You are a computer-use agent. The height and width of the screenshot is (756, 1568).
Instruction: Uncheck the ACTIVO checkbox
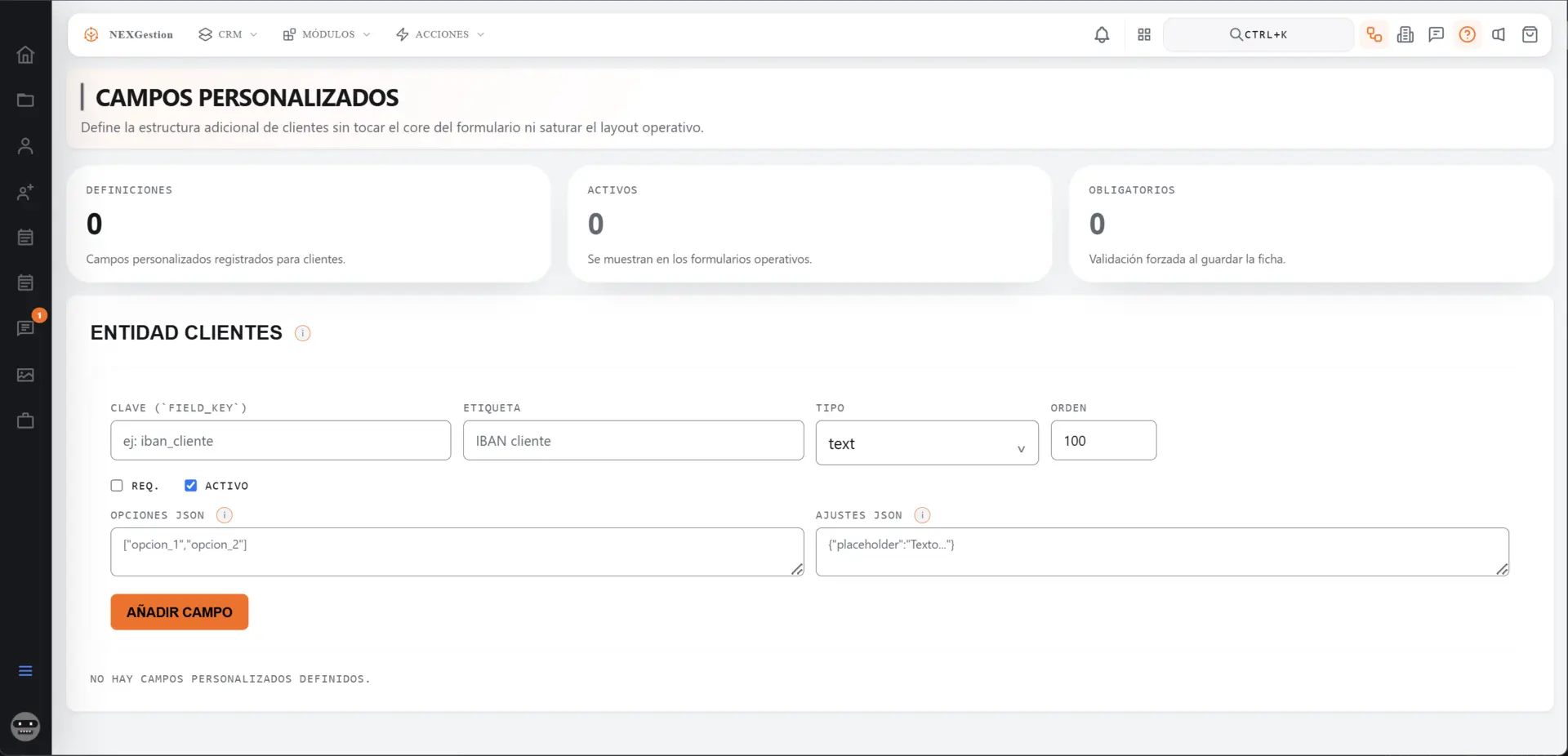190,486
